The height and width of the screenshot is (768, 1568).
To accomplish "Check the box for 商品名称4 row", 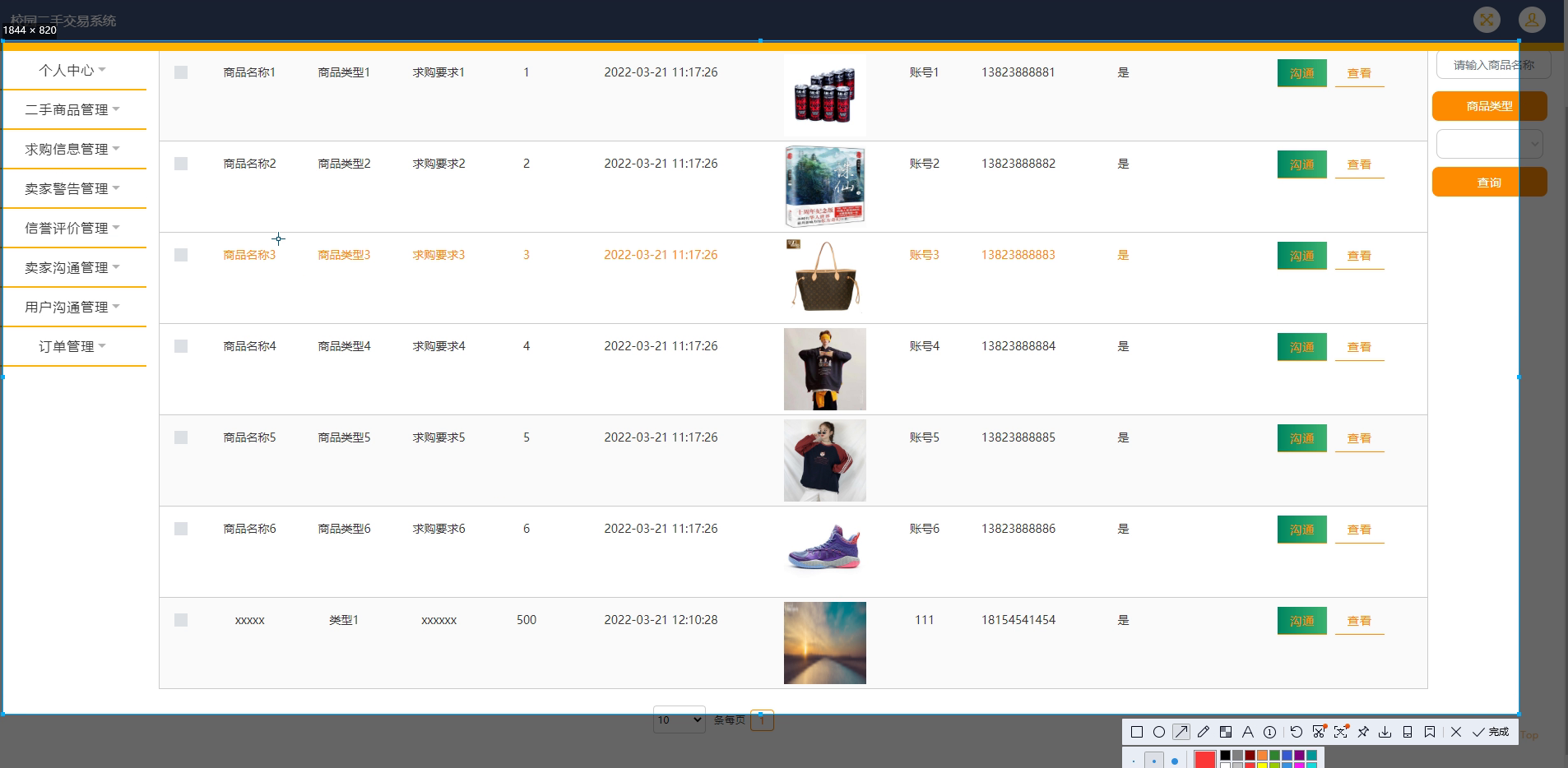I will (181, 346).
